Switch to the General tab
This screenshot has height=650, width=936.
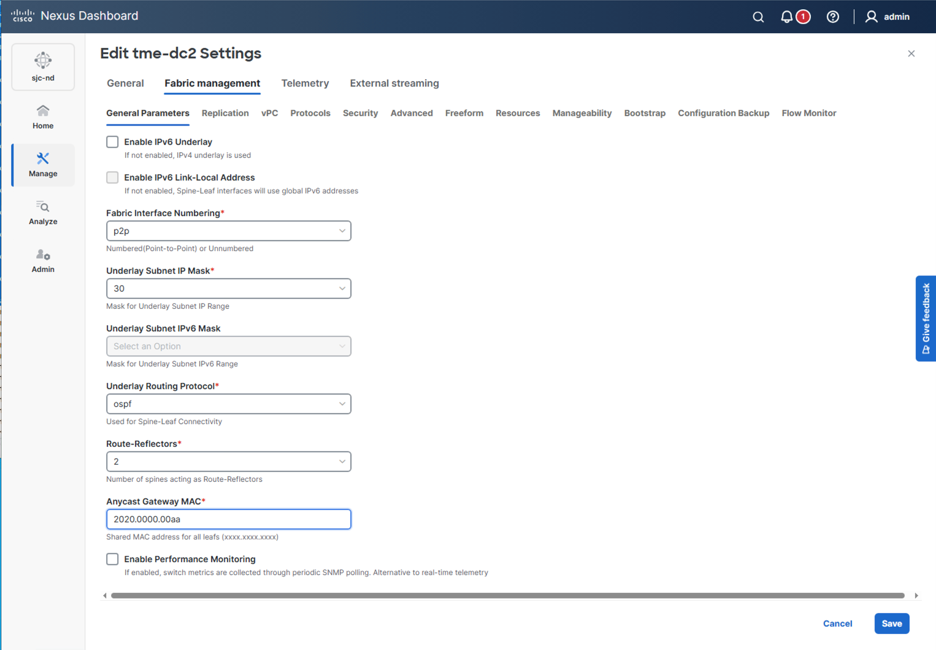point(125,84)
